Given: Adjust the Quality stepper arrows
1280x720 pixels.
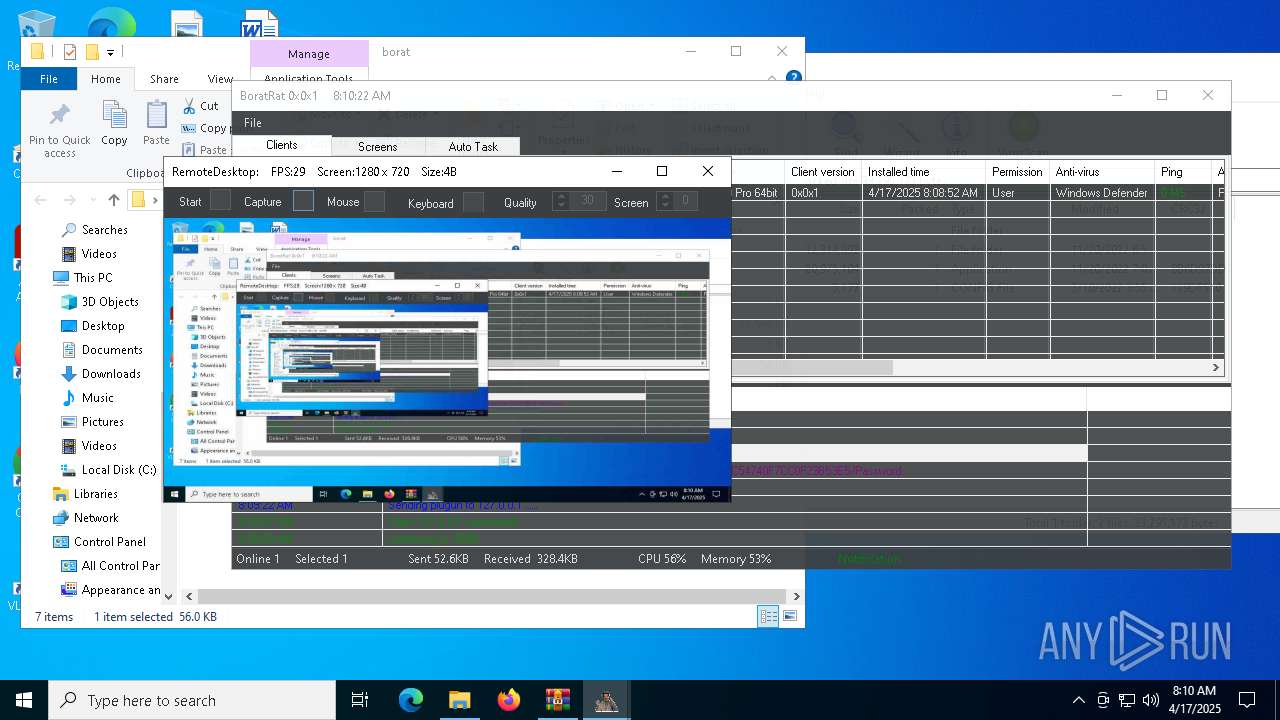Looking at the screenshot, I should click(561, 201).
